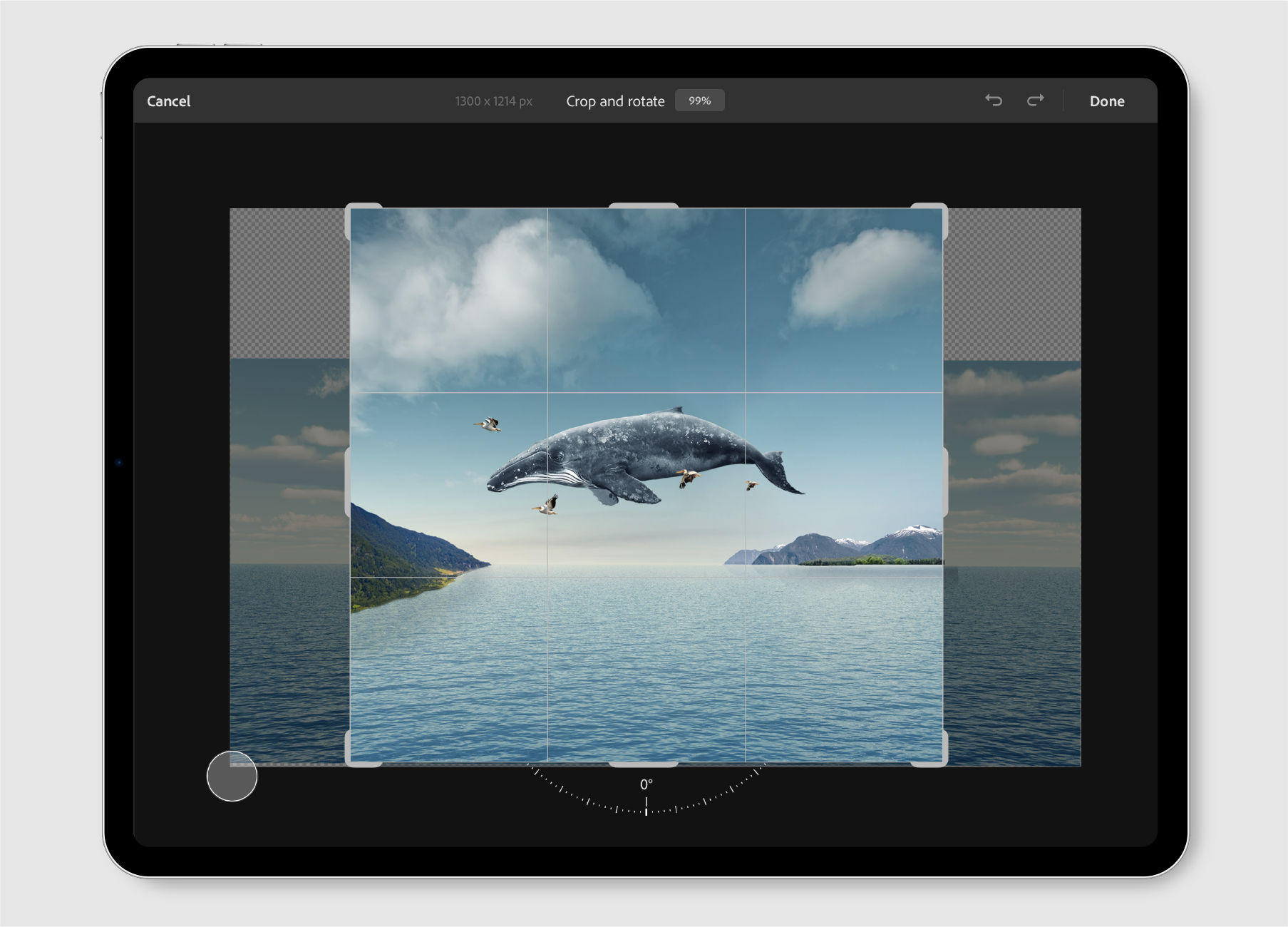Confirm crop by tapping Done
Viewport: 1288px width, 927px height.
[1107, 101]
